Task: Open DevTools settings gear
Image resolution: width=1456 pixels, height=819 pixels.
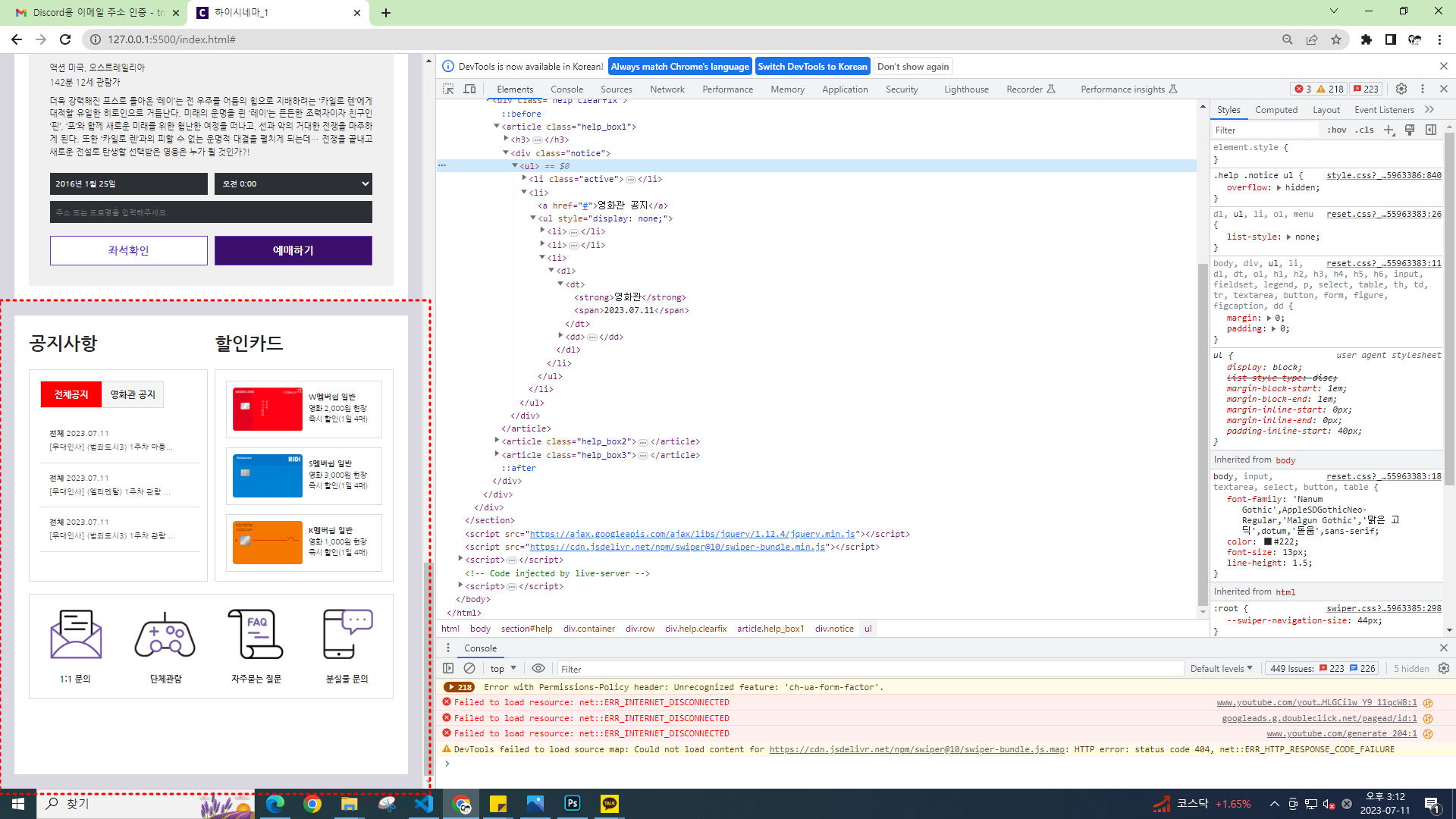Action: [1401, 89]
